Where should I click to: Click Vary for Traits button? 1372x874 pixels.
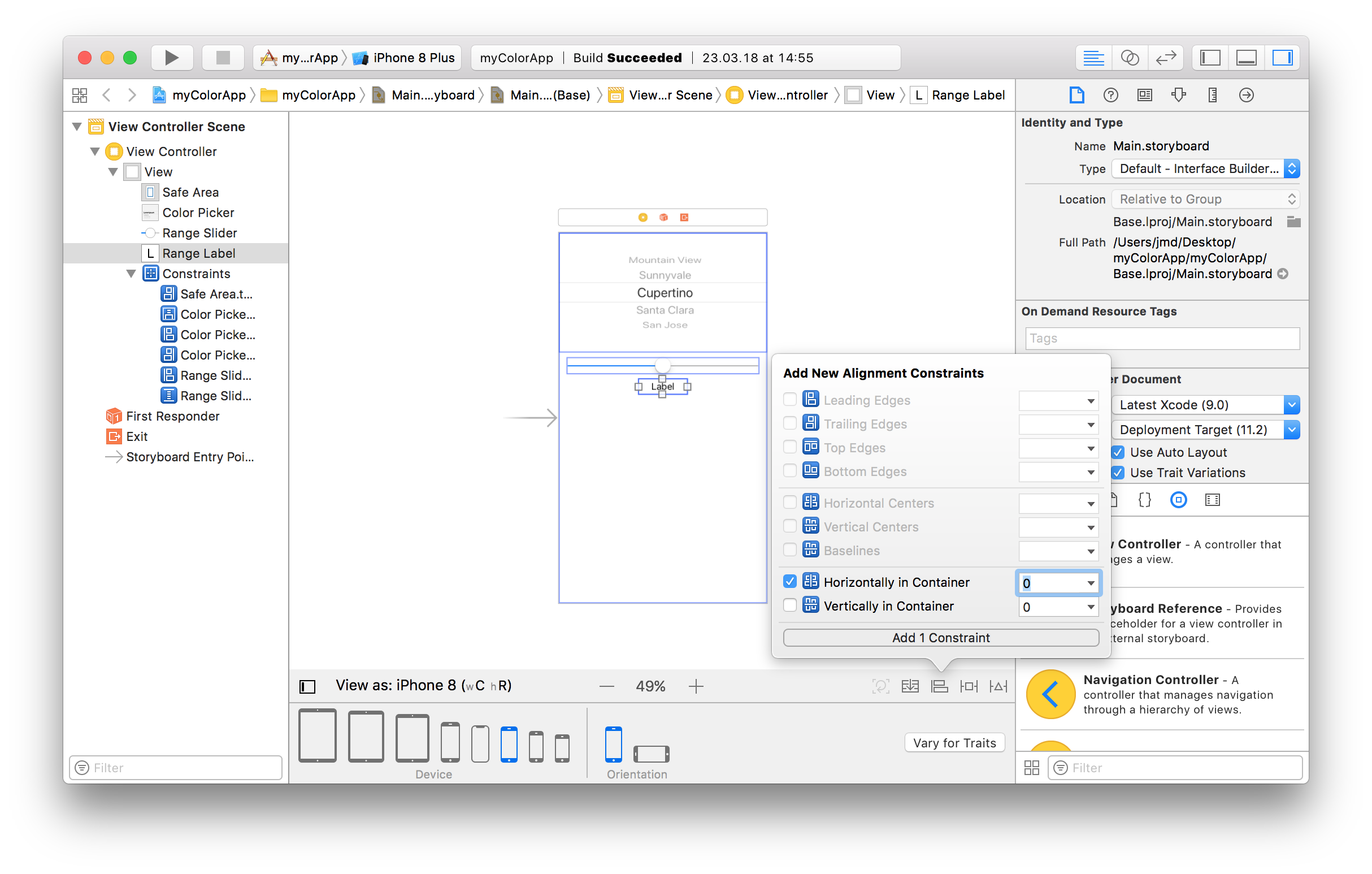click(x=954, y=742)
